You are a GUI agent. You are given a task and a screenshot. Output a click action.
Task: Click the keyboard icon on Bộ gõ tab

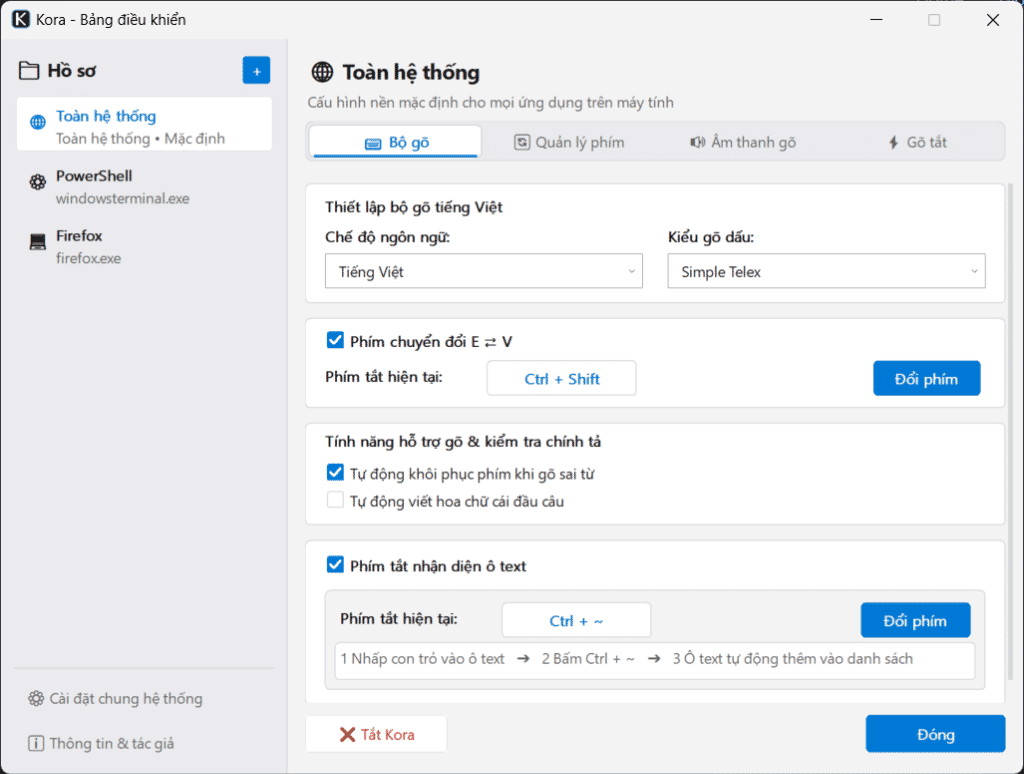[x=373, y=143]
